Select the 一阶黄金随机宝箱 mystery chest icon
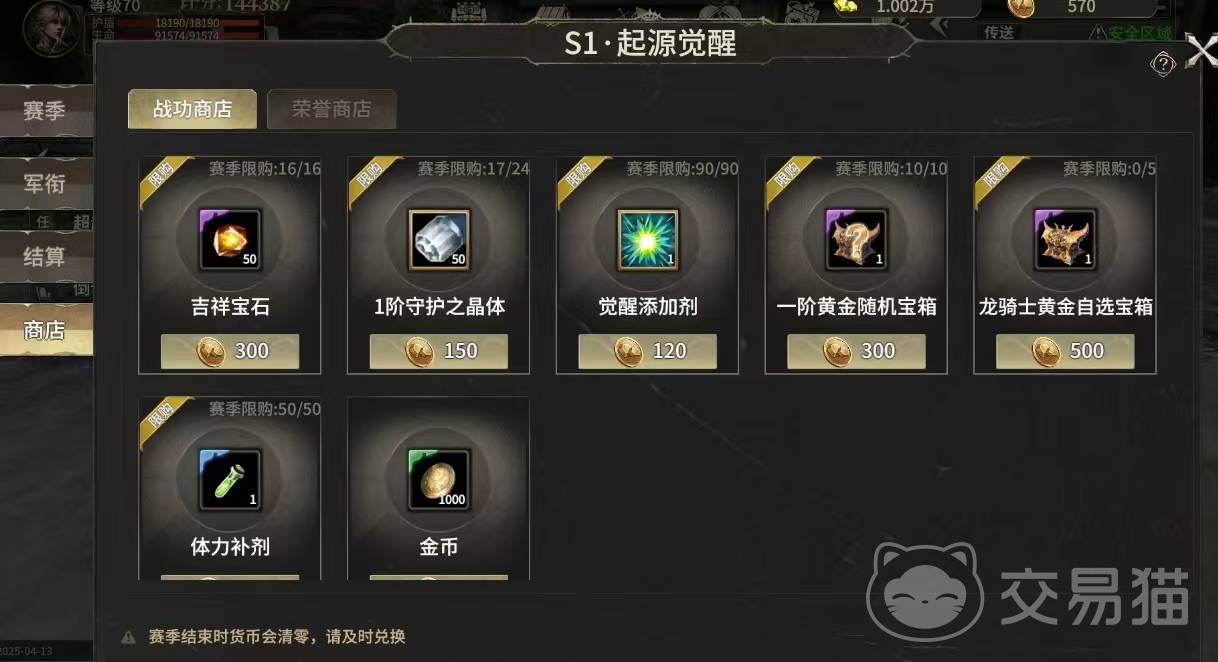The width and height of the screenshot is (1218, 662). point(857,240)
